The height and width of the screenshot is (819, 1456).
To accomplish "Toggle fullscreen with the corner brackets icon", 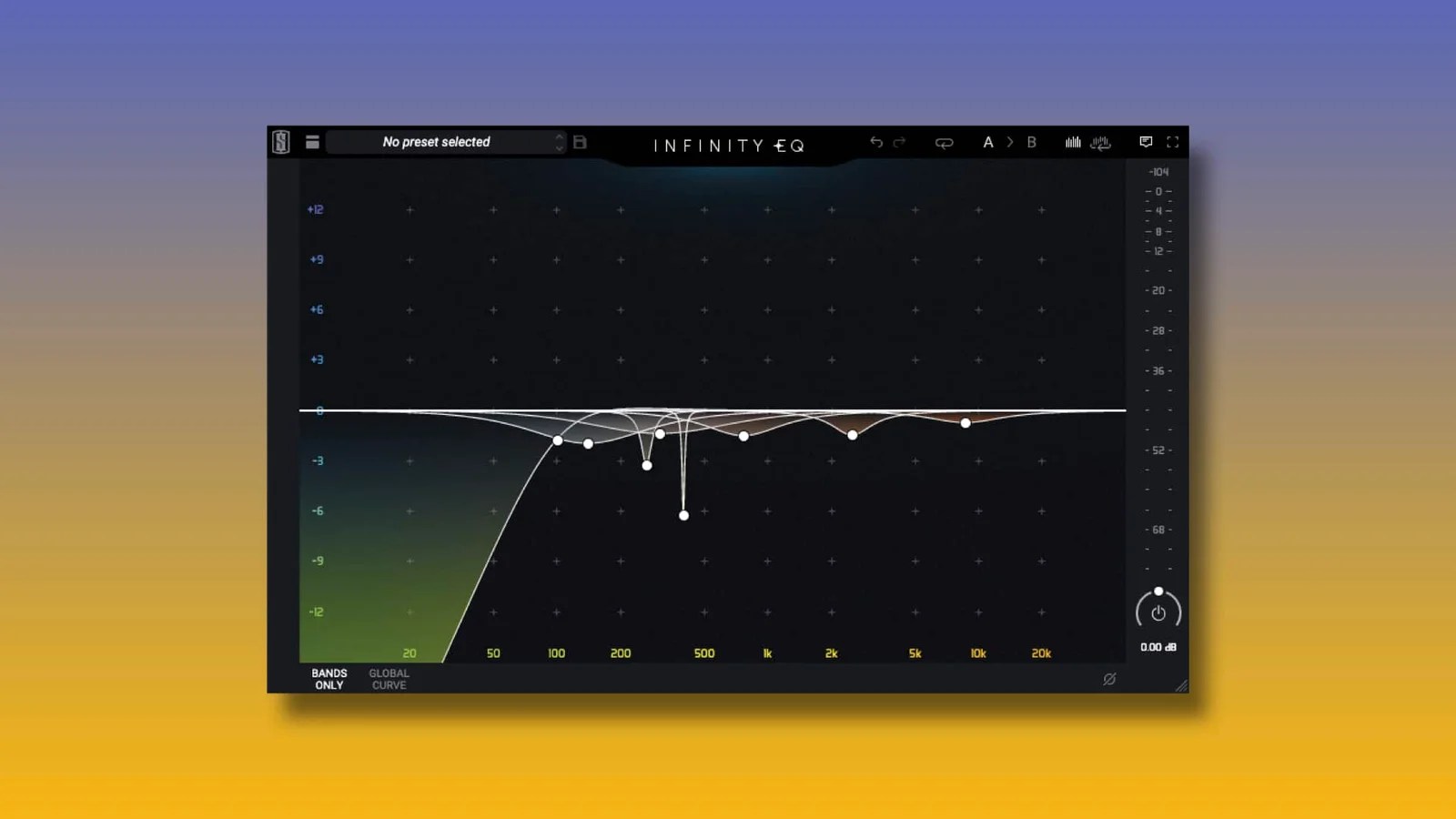I will (x=1173, y=142).
